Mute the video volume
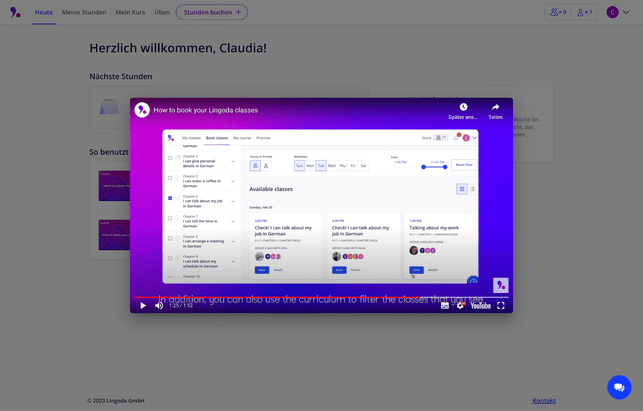 click(x=159, y=305)
